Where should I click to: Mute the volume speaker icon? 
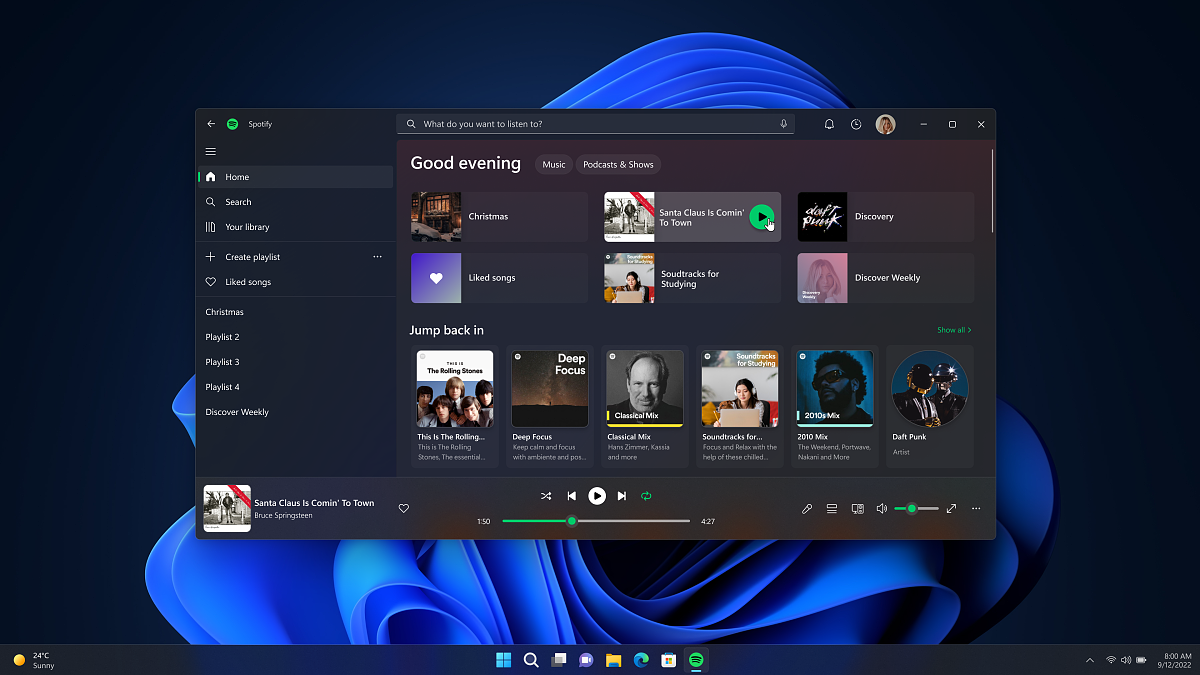click(882, 508)
